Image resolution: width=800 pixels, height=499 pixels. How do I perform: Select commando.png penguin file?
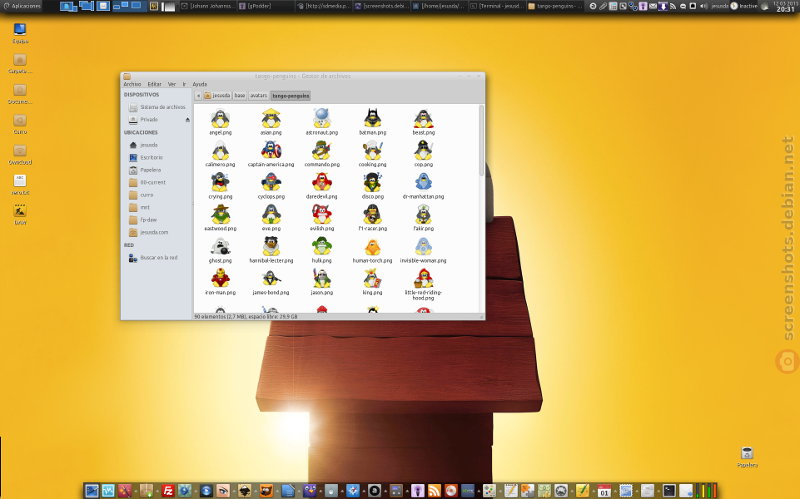coord(322,155)
